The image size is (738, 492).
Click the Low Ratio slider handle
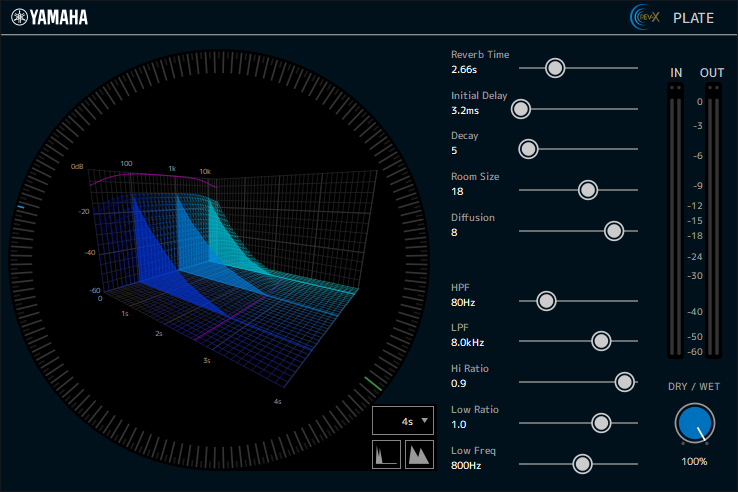[x=601, y=423]
